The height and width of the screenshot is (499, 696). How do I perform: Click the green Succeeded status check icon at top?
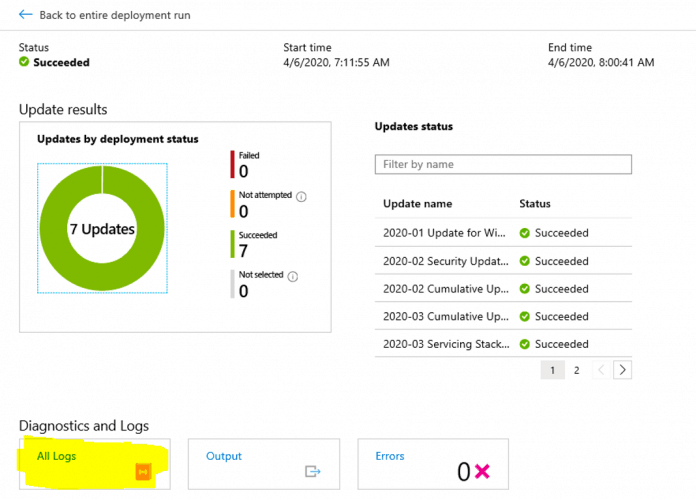coord(24,62)
